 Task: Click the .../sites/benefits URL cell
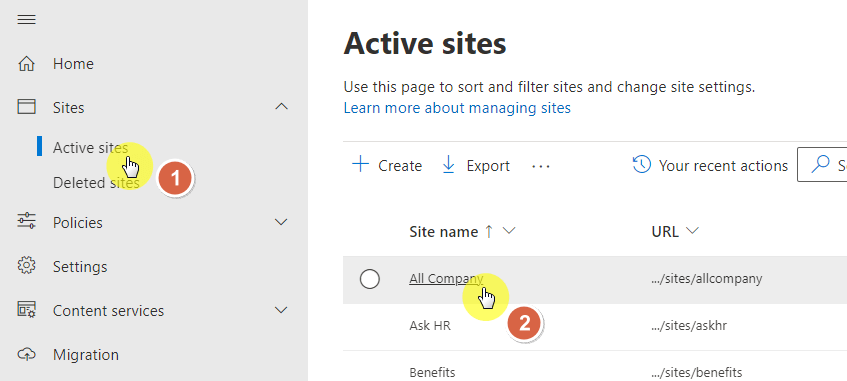coord(697,372)
